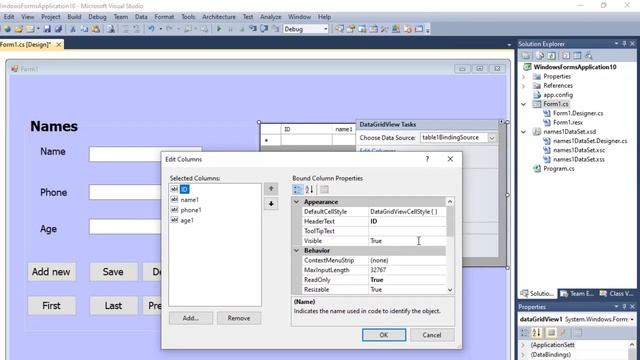Collapse the Form1.cs node
The height and width of the screenshot is (360, 640).
coord(524,104)
